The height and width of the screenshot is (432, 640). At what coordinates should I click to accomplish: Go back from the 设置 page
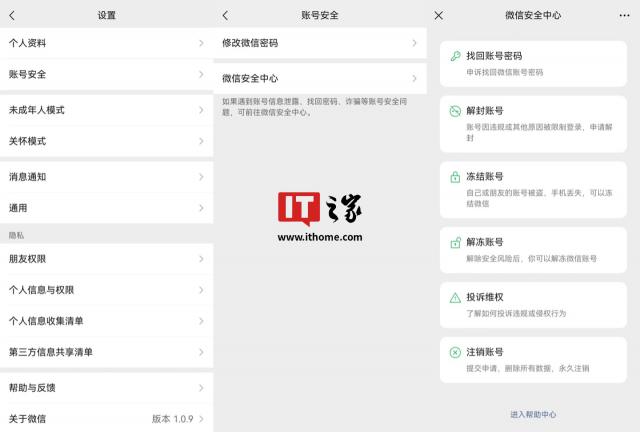tap(11, 15)
